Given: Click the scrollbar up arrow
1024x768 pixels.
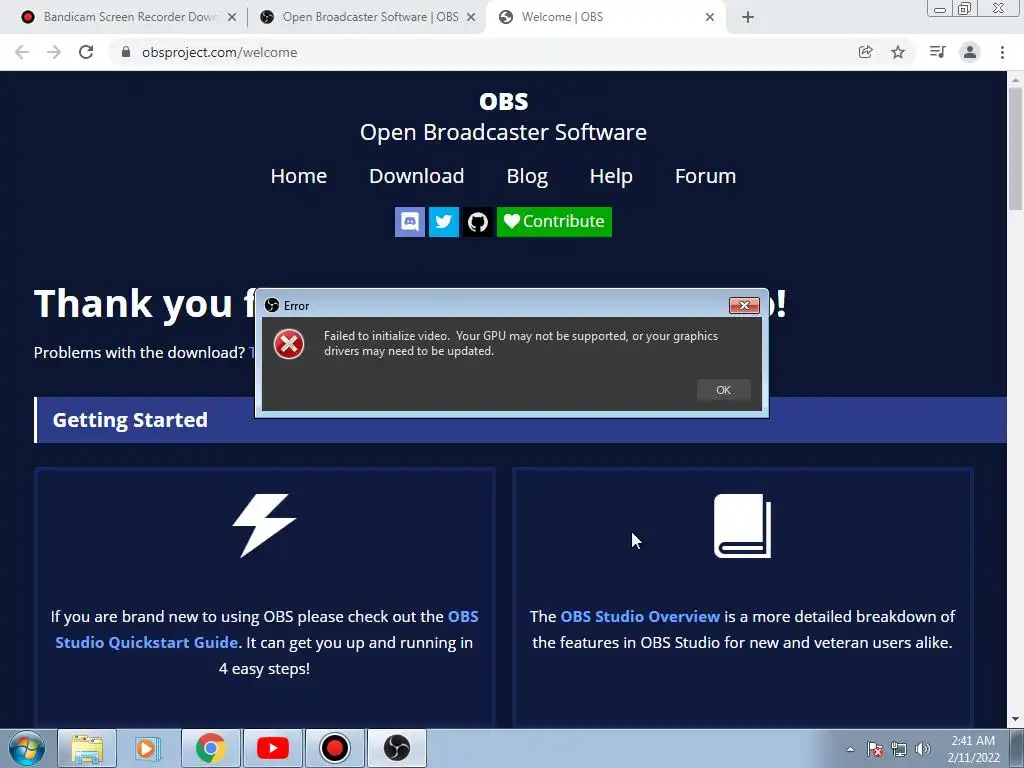Looking at the screenshot, I should tap(1015, 79).
